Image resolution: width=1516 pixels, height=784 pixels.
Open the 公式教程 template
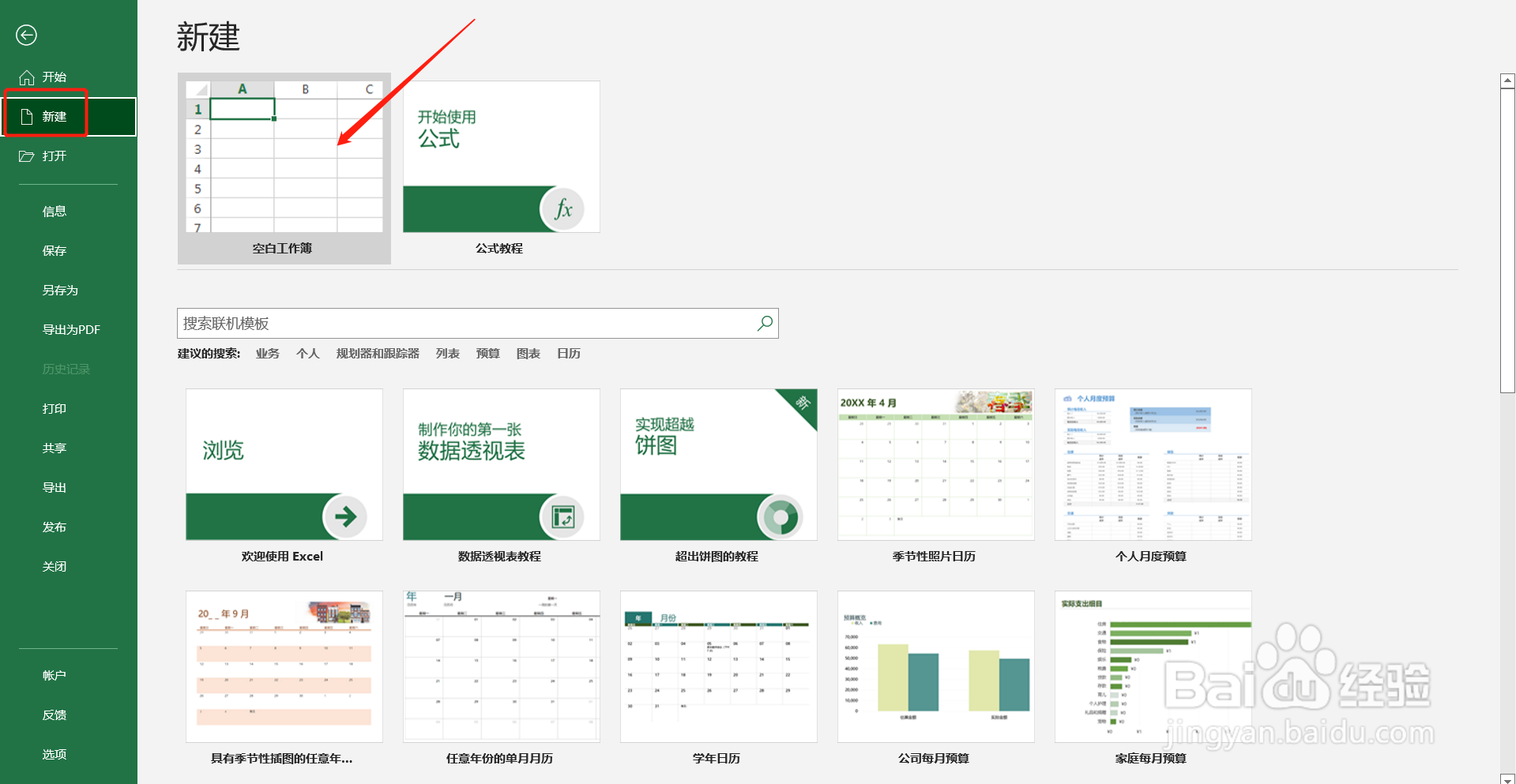[501, 169]
